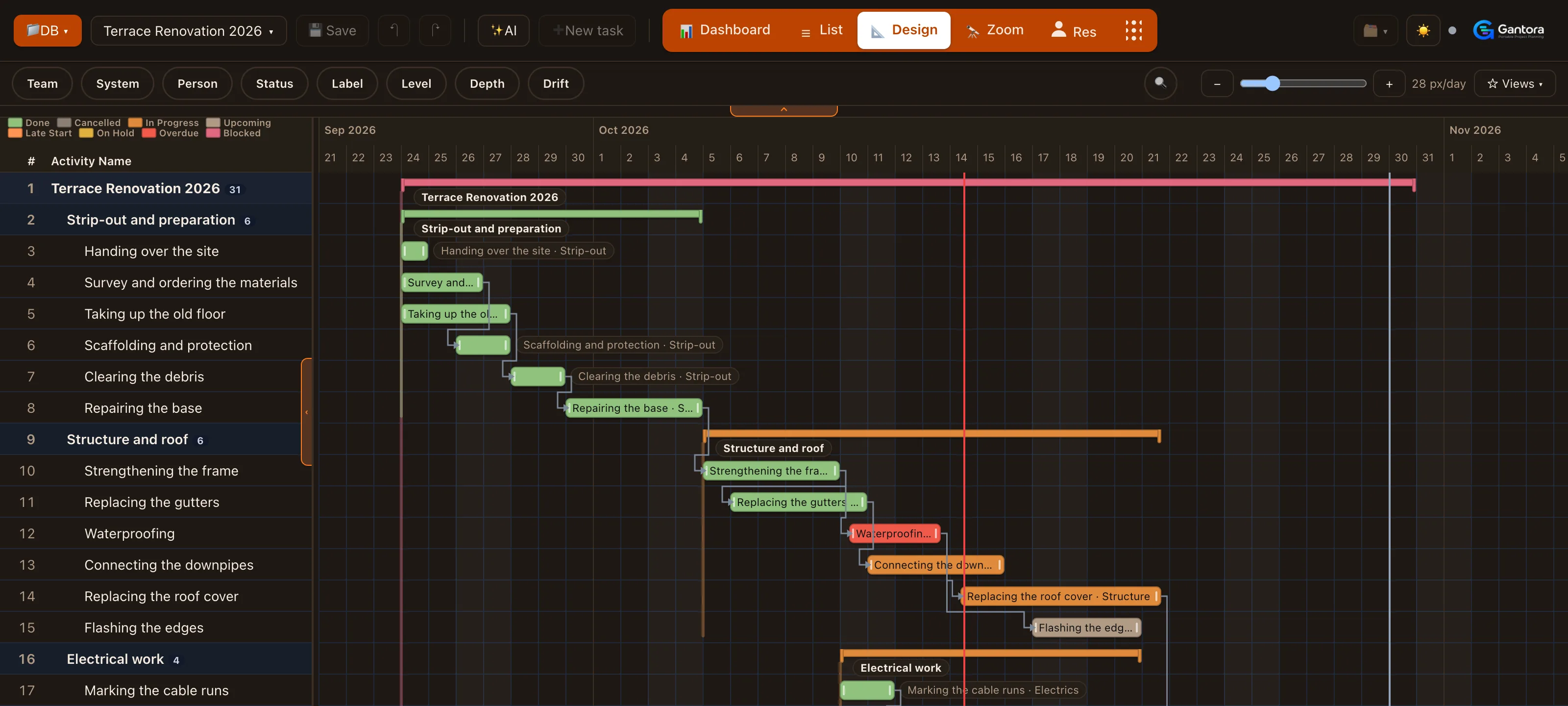1568x706 pixels.
Task: Toggle the Label grouping chip
Action: [347, 83]
